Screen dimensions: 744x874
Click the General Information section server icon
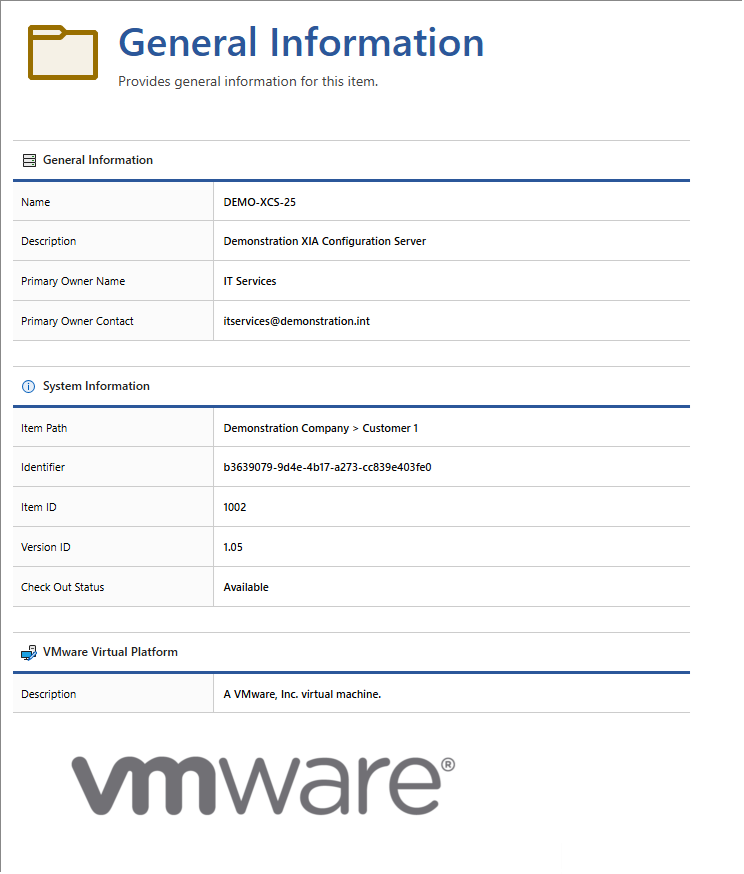point(29,160)
